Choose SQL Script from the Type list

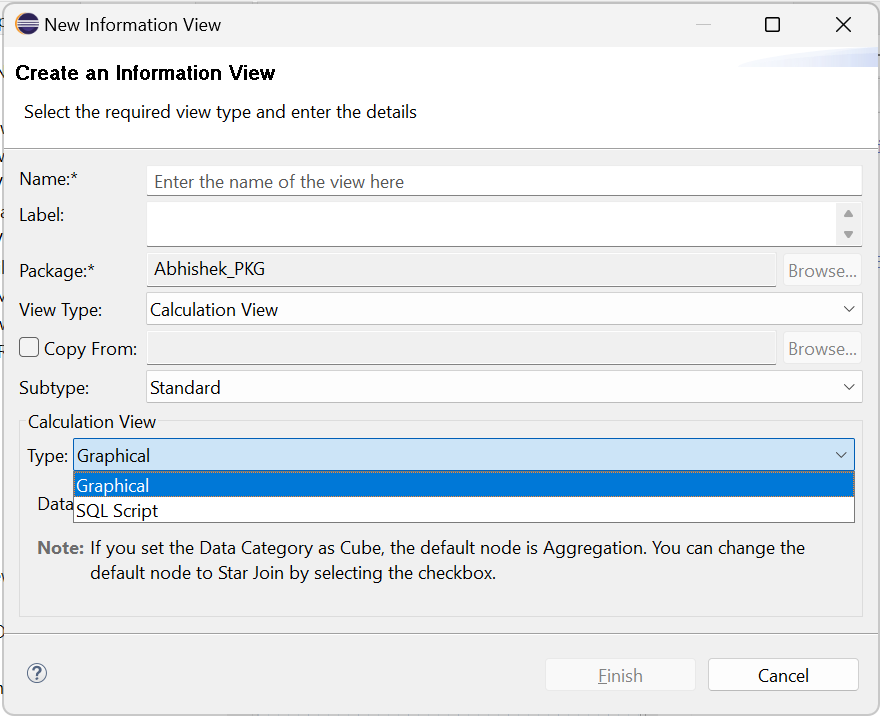coord(463,511)
